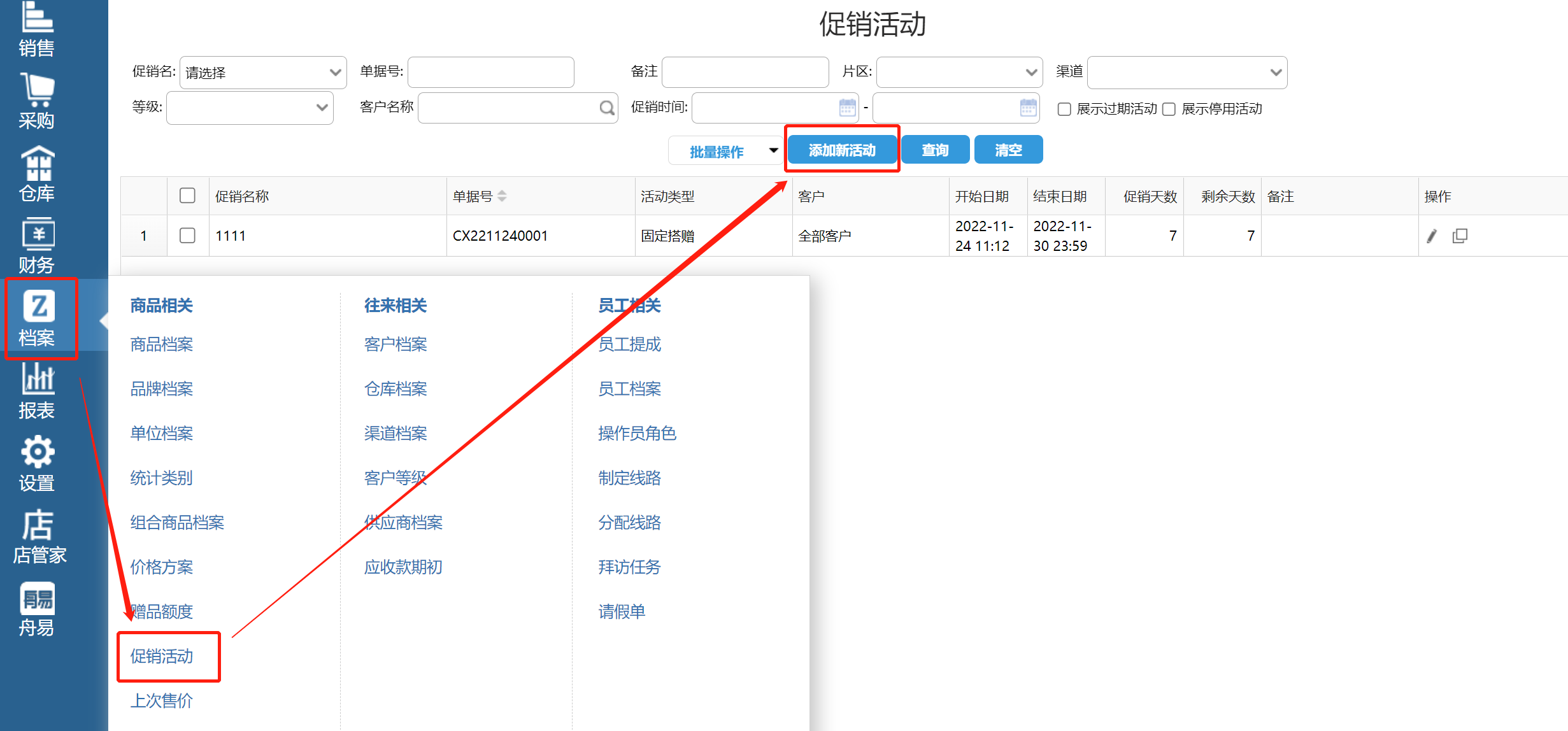The height and width of the screenshot is (731, 1568).
Task: Enable 展示停用活动 checkbox
Action: (1169, 109)
